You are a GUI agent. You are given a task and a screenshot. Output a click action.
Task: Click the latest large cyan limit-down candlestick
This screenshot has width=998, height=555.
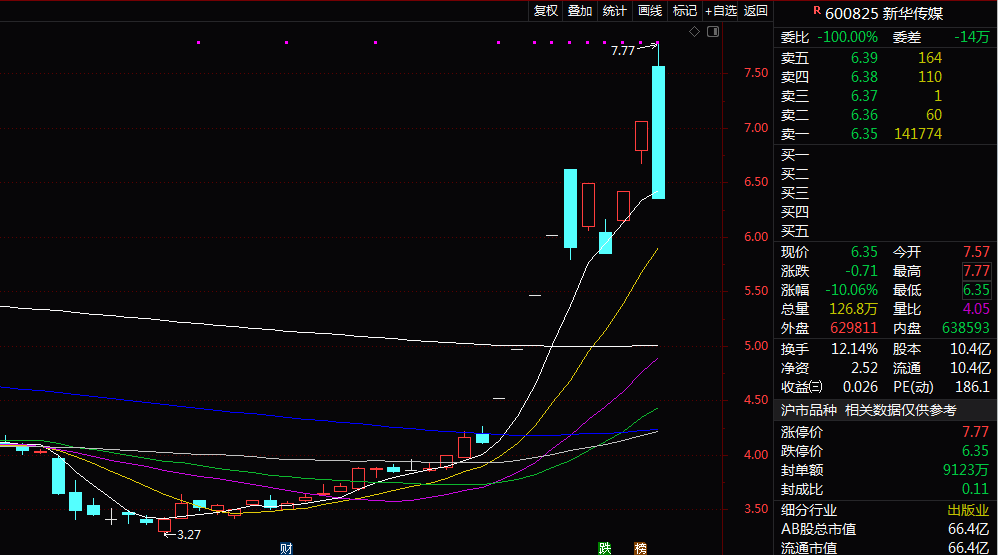pos(658,132)
